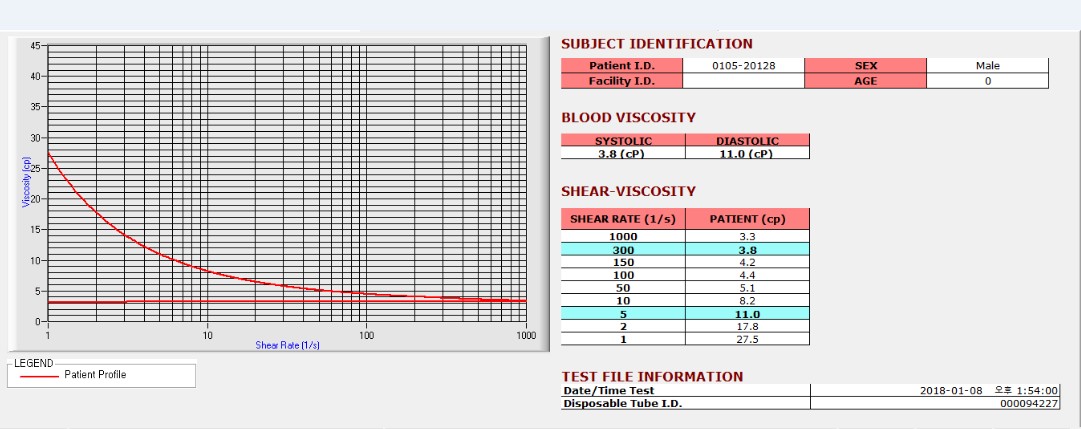Viewport: 1081px width, 429px height.
Task: Select the DIASTOLIC 11.0 (cP) cell
Action: point(747,153)
